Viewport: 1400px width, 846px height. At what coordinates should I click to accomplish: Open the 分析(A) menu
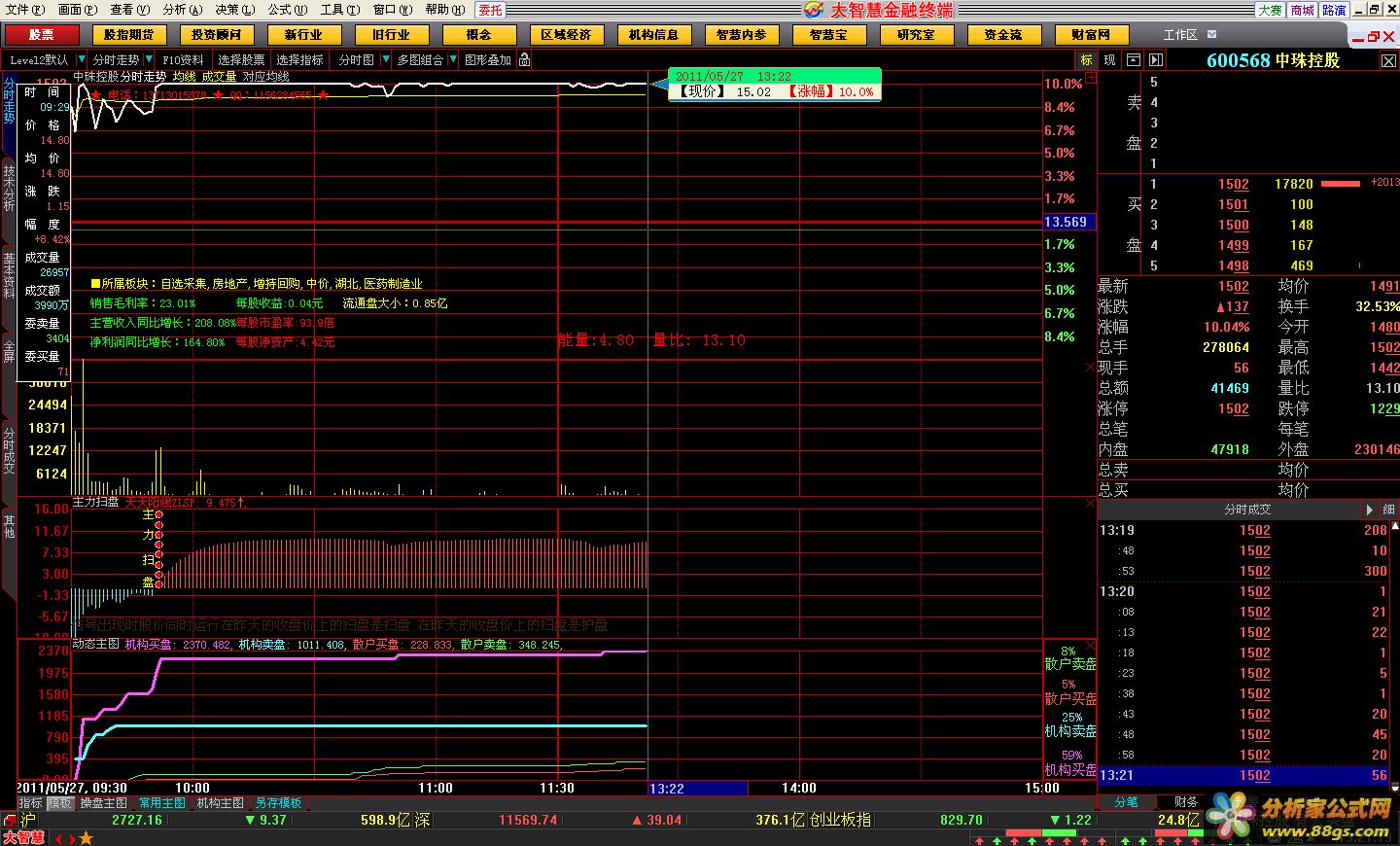pyautogui.click(x=183, y=10)
